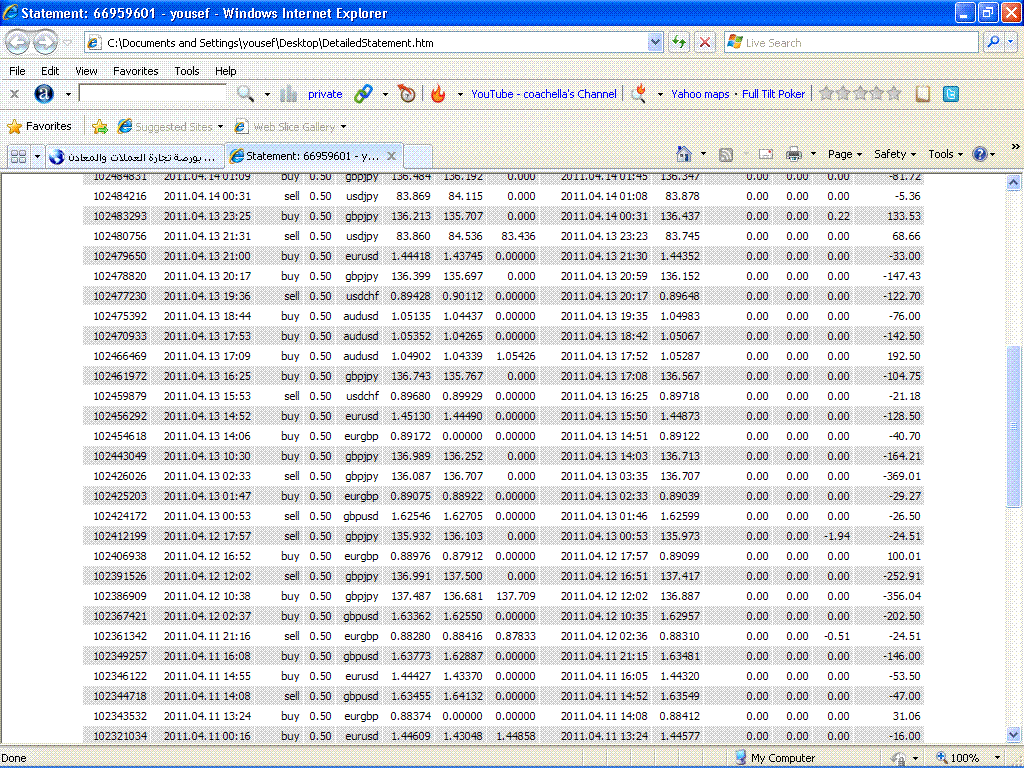The width and height of the screenshot is (1024, 768).
Task: Close the Ask toolbar with its gray x
Action: (x=14, y=94)
